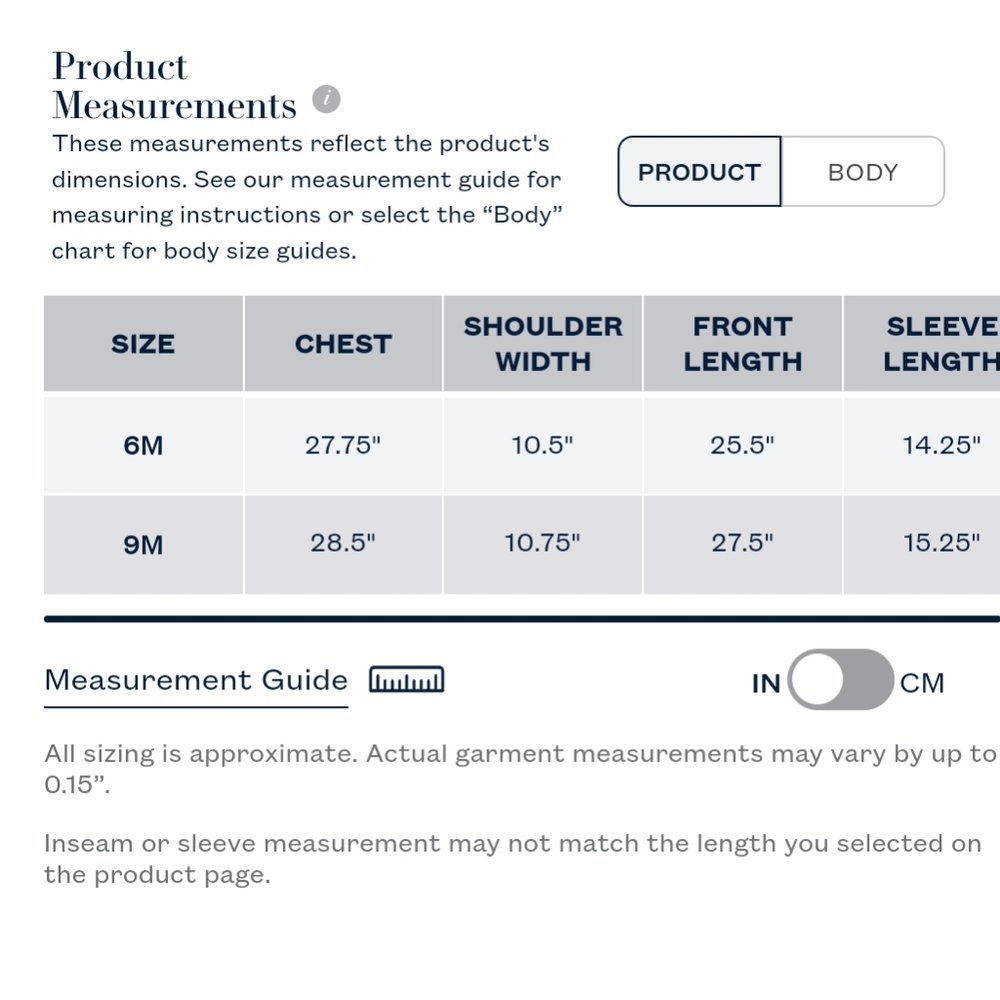Click the 27.75" chest value for 6M
This screenshot has height=1000, width=1000.
tap(343, 445)
